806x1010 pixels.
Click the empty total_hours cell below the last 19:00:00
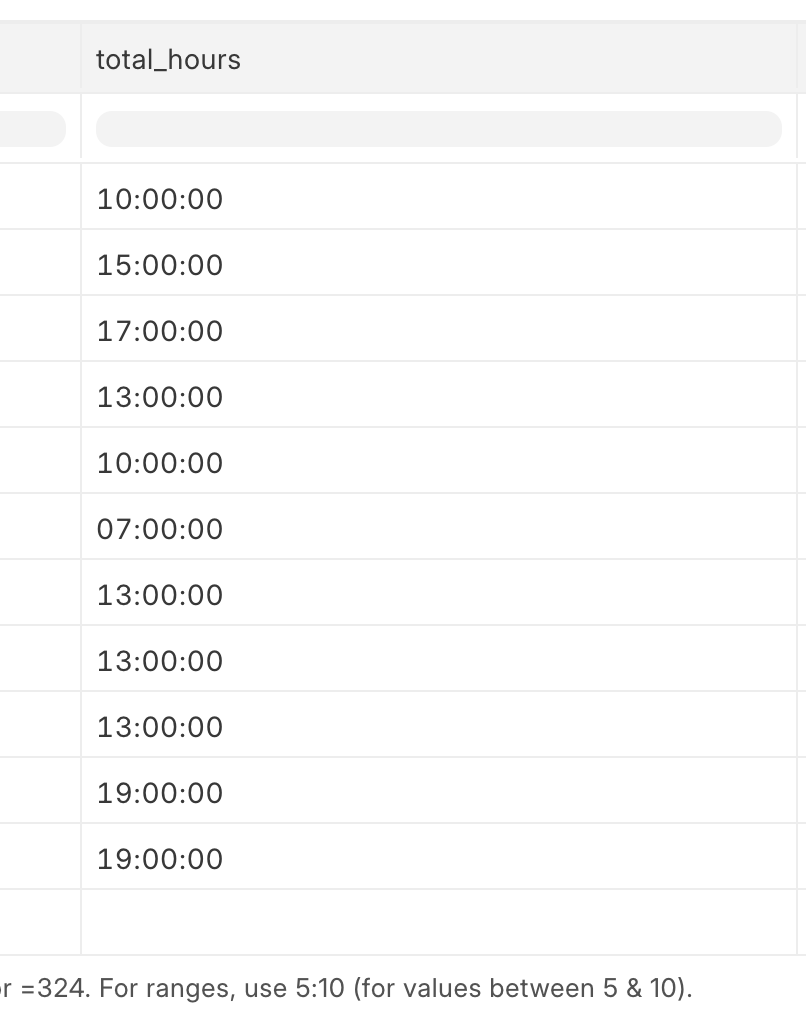coord(439,923)
